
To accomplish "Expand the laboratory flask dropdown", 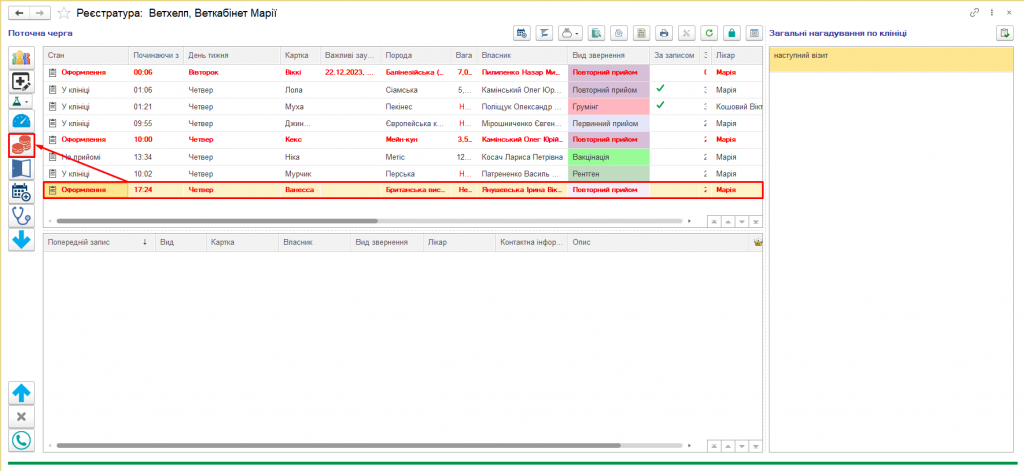I will point(22,102).
